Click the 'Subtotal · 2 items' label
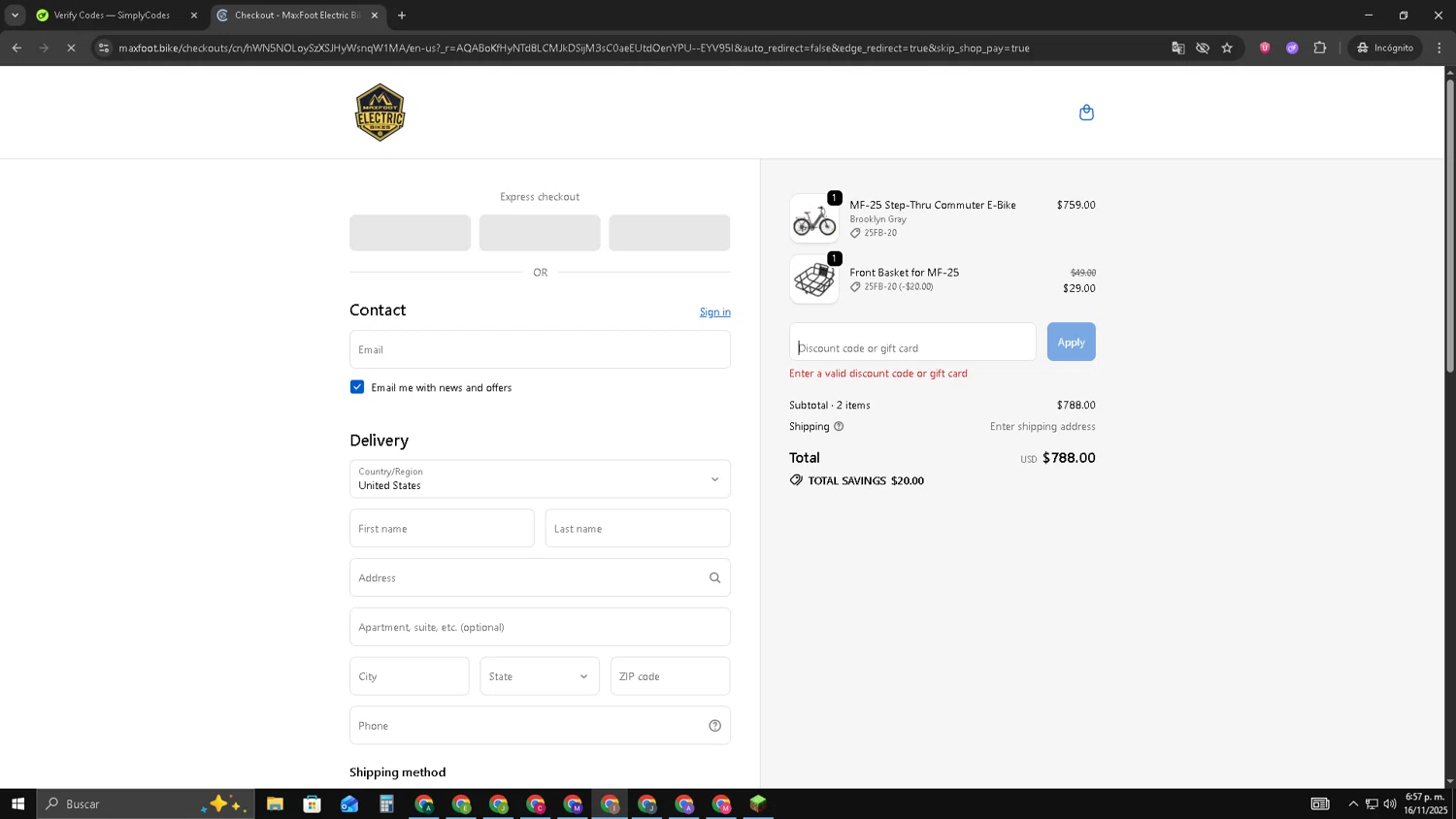The height and width of the screenshot is (819, 1456). 830,406
